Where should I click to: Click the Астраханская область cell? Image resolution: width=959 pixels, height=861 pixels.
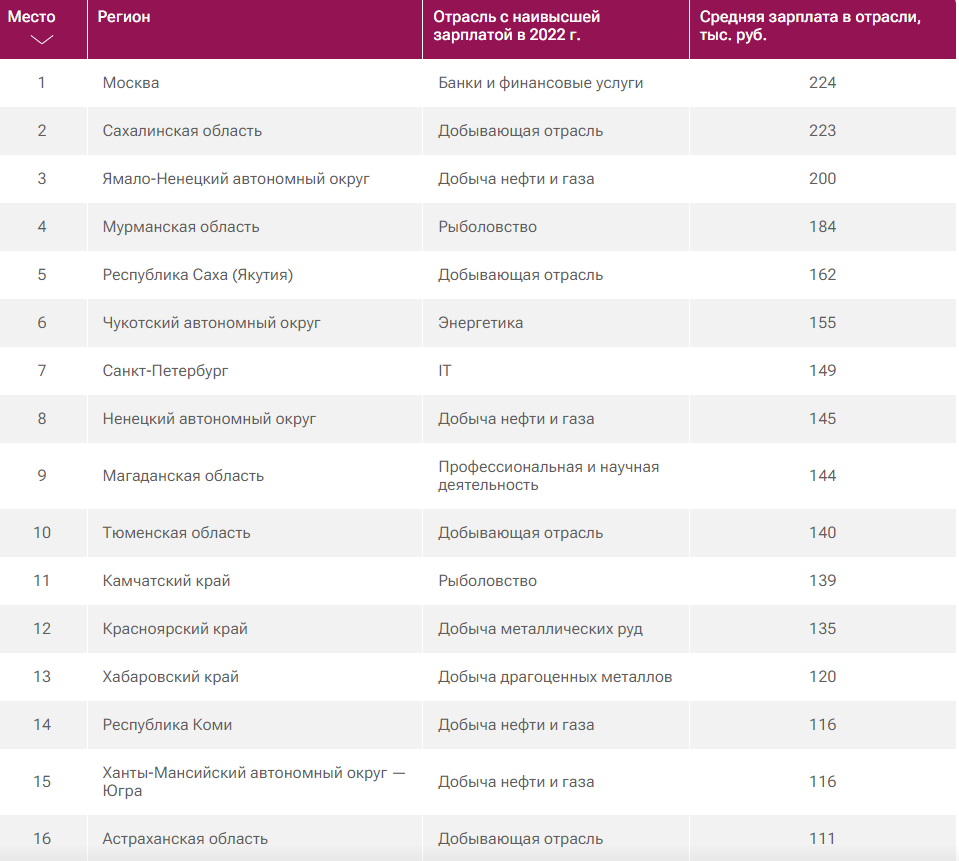click(185, 839)
